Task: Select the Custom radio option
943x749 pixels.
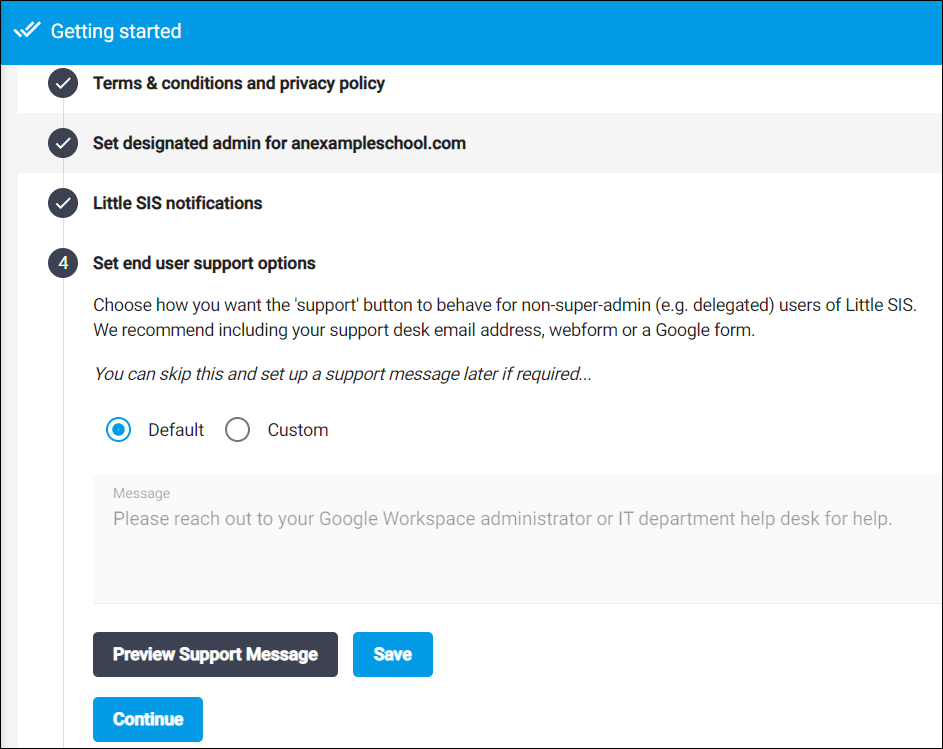Action: (238, 430)
